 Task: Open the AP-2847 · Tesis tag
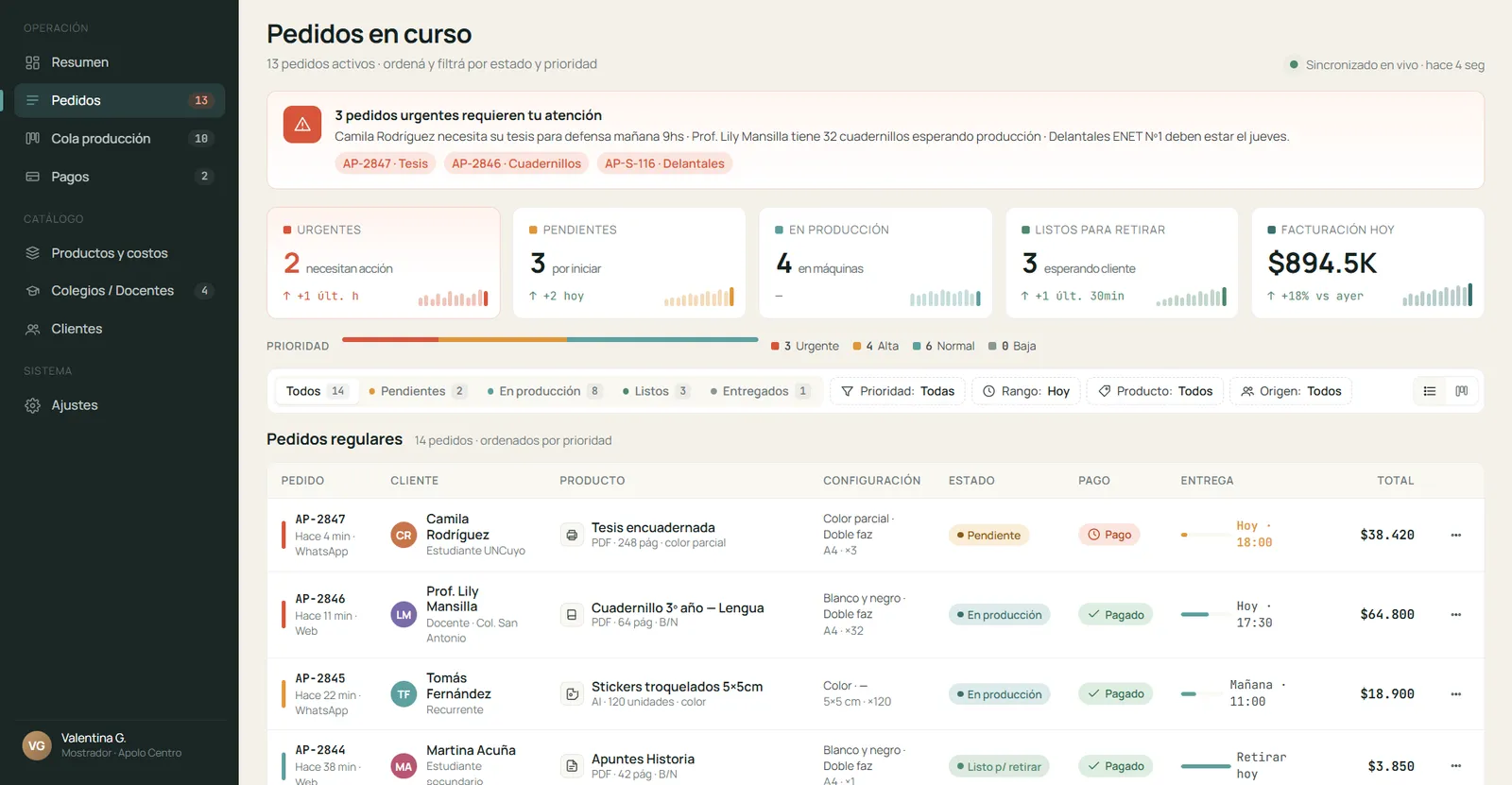pyautogui.click(x=386, y=163)
